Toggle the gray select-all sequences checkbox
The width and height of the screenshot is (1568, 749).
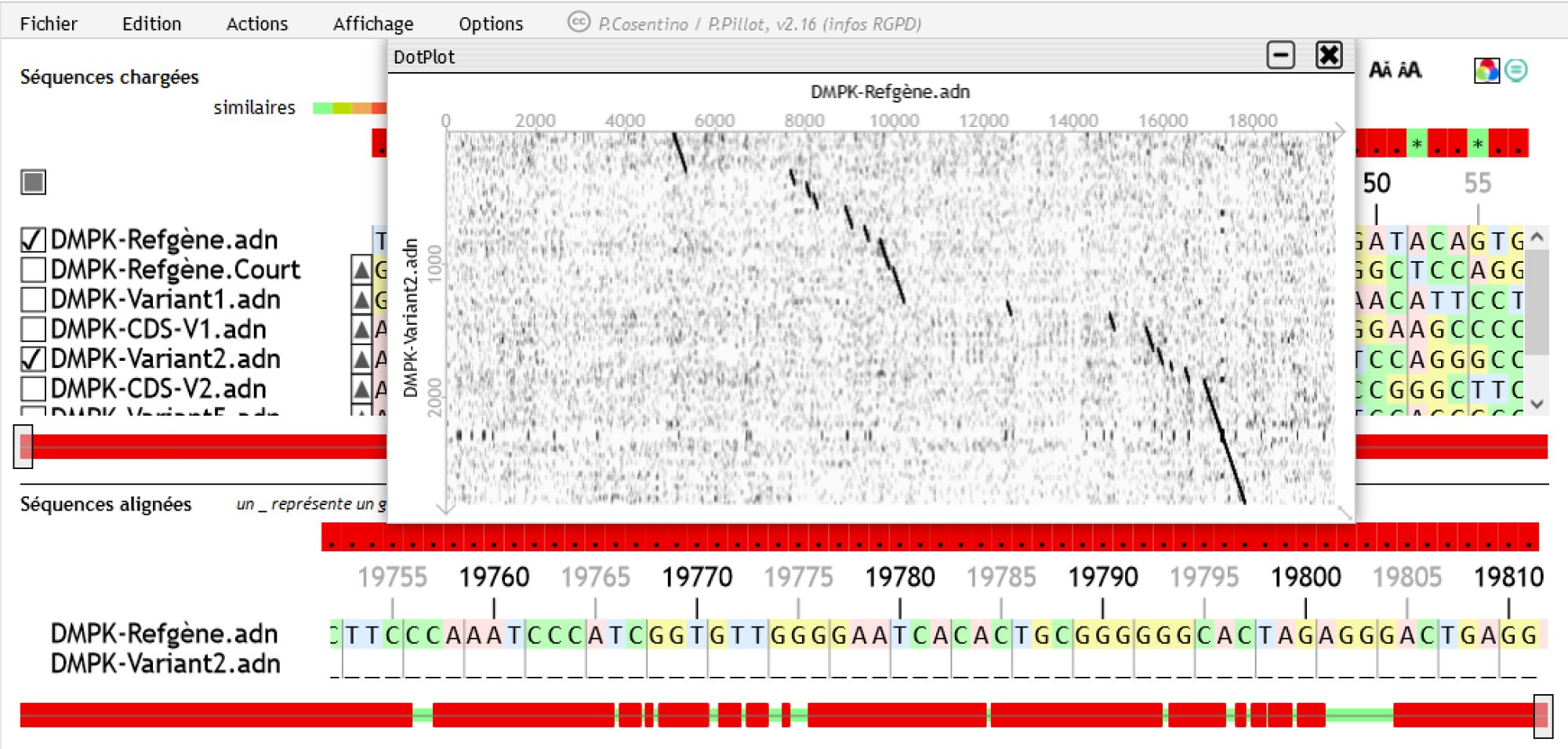(33, 183)
